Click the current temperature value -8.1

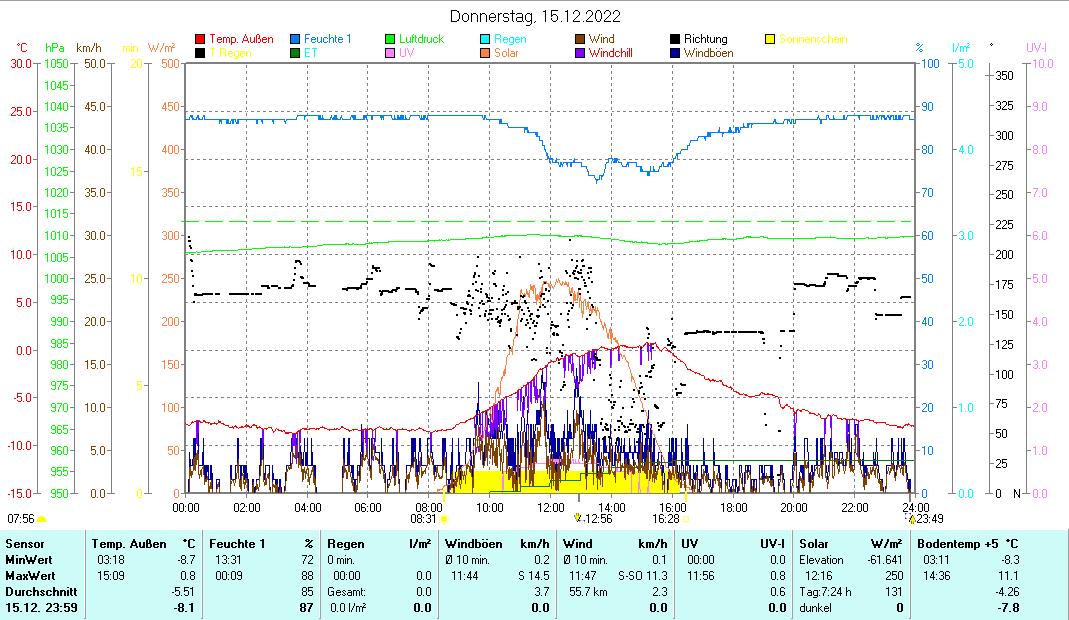point(183,608)
